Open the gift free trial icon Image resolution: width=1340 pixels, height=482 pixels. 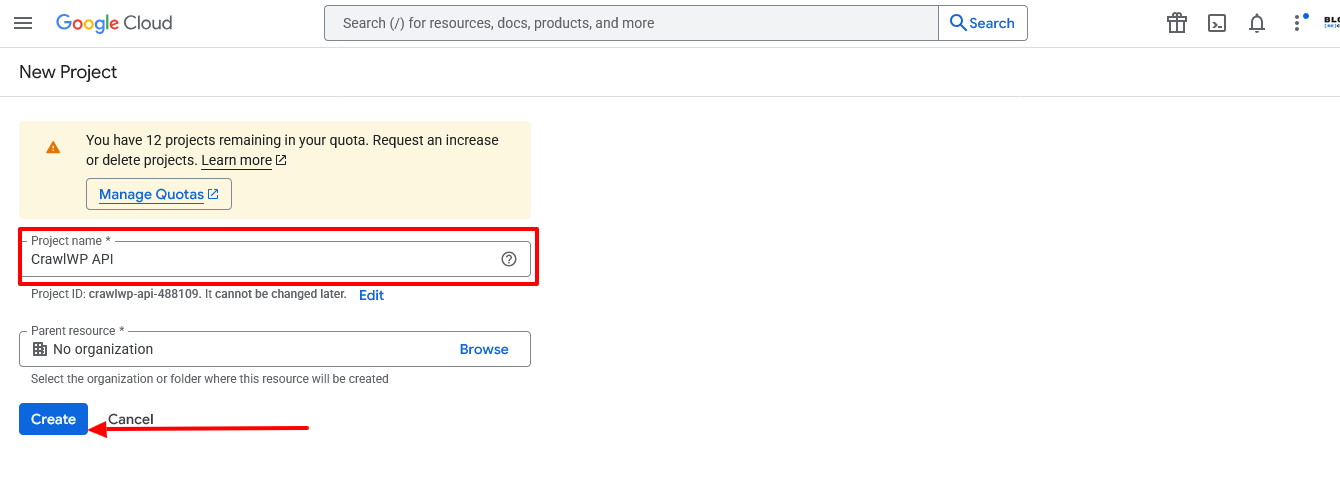1176,23
